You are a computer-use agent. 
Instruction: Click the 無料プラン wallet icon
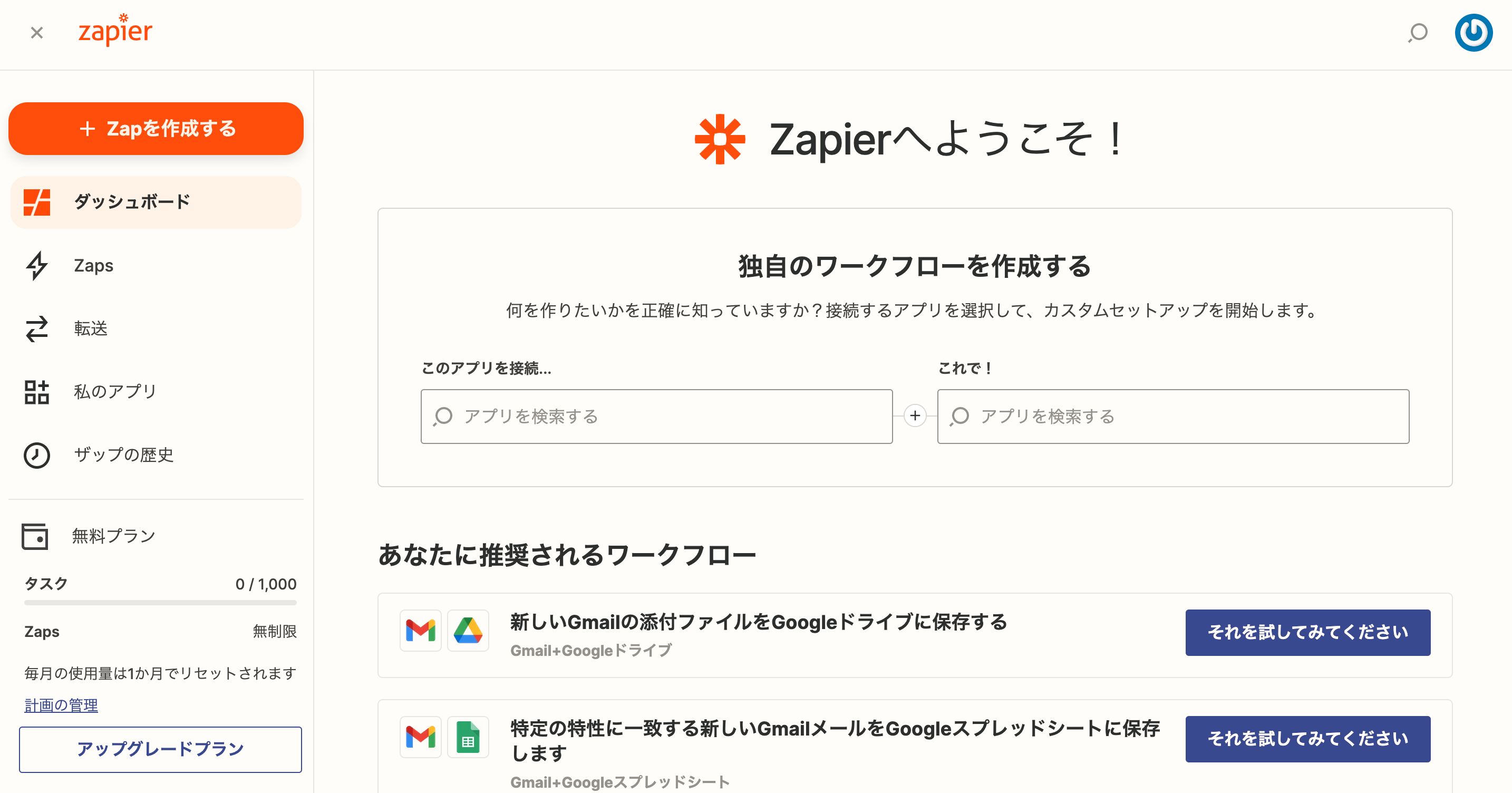[x=35, y=537]
